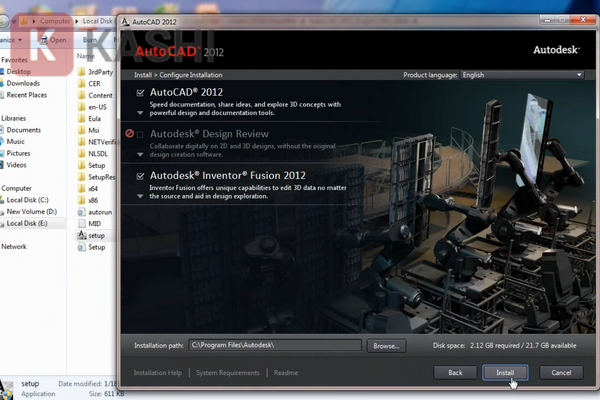600x400 pixels.
Task: Click Burn in Explorer toolbar
Action: click(x=90, y=40)
